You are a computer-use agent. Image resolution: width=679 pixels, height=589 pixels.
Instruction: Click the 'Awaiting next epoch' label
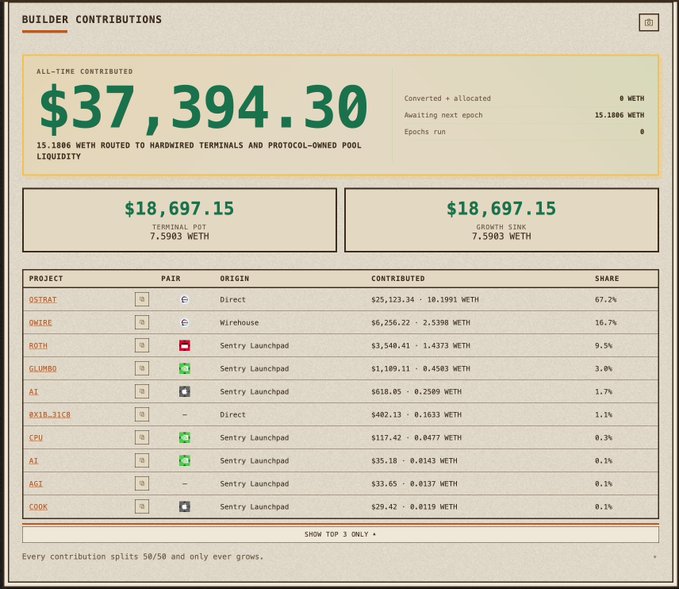[x=443, y=115]
